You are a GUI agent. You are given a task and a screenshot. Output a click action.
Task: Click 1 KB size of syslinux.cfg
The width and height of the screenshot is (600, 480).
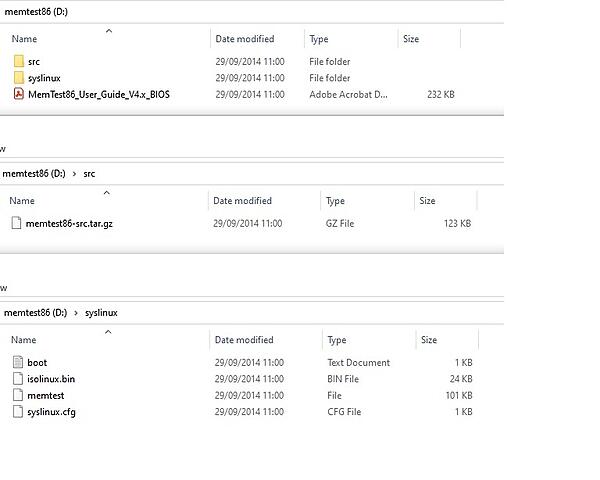[463, 412]
